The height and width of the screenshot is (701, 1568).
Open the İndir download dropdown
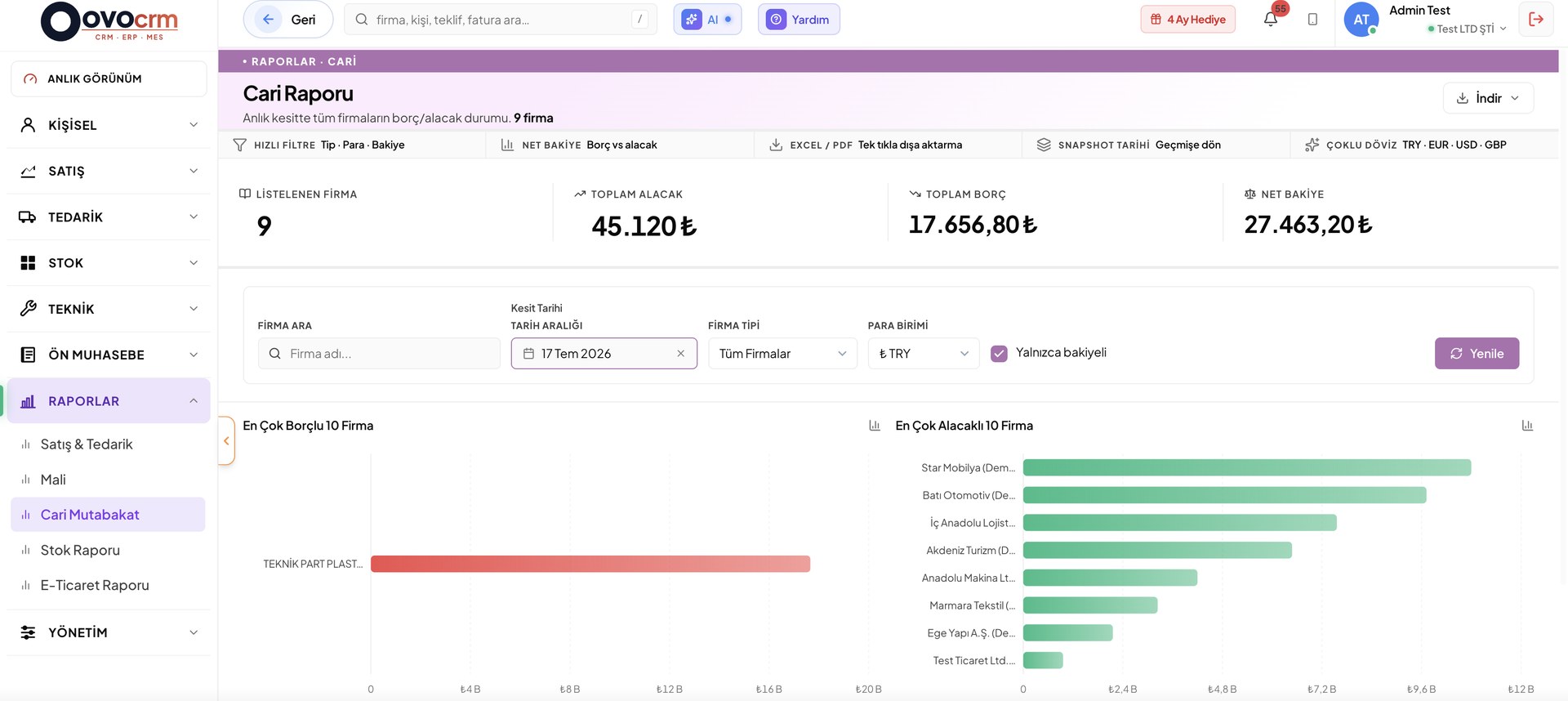click(1488, 98)
